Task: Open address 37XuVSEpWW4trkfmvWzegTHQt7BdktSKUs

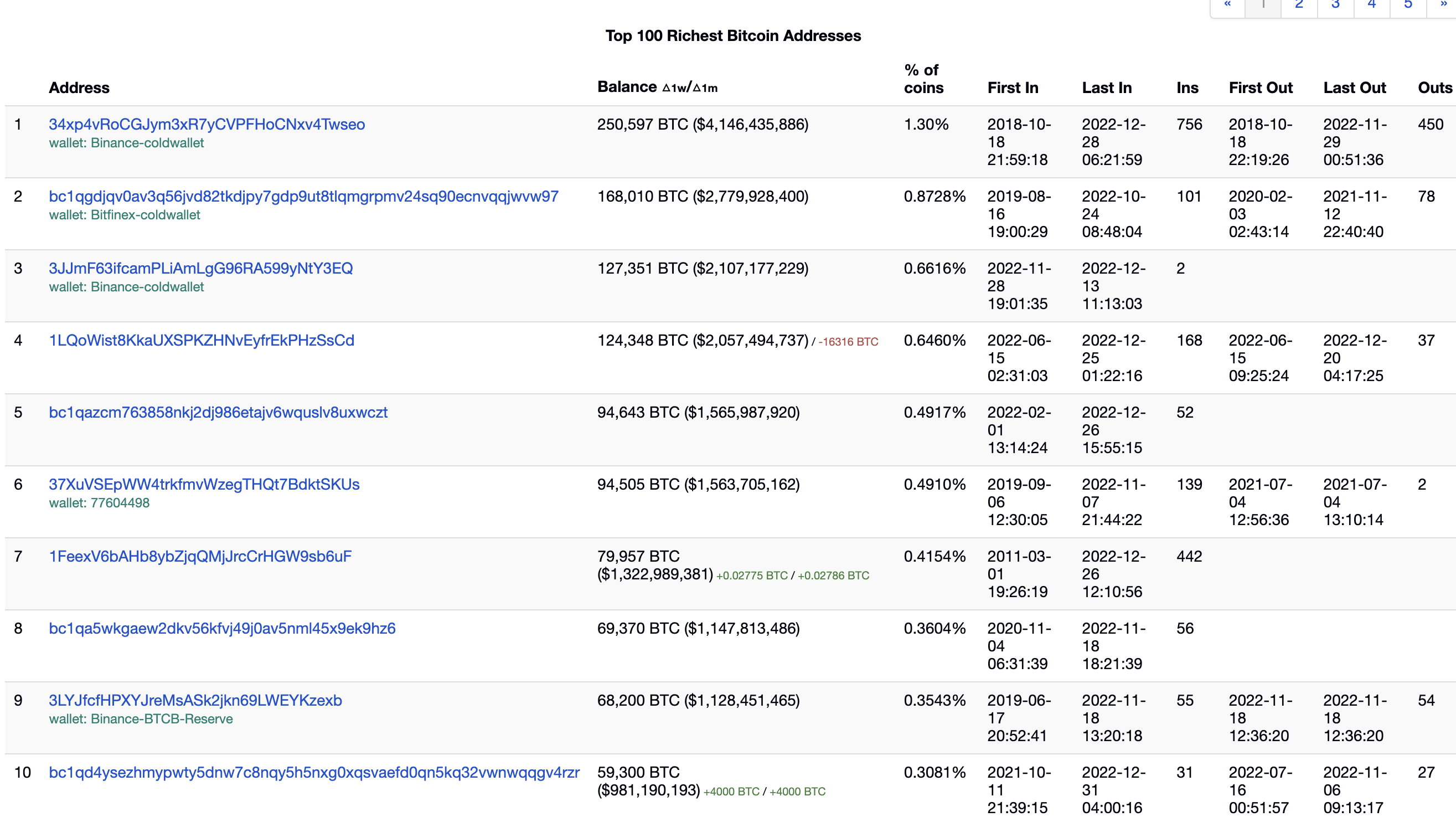Action: (204, 485)
